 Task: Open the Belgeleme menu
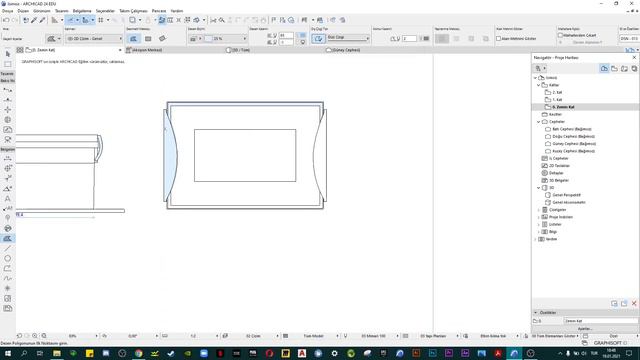[82, 11]
